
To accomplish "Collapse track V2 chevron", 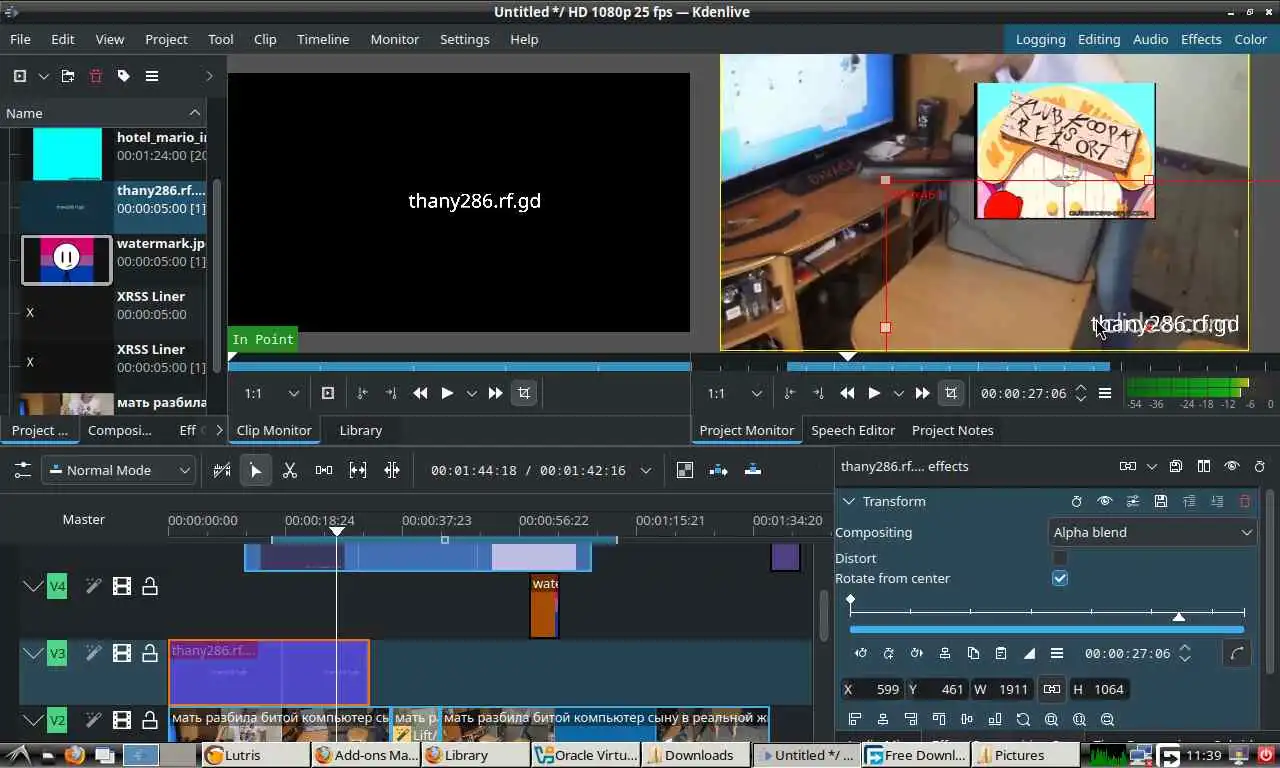I will click(32, 720).
